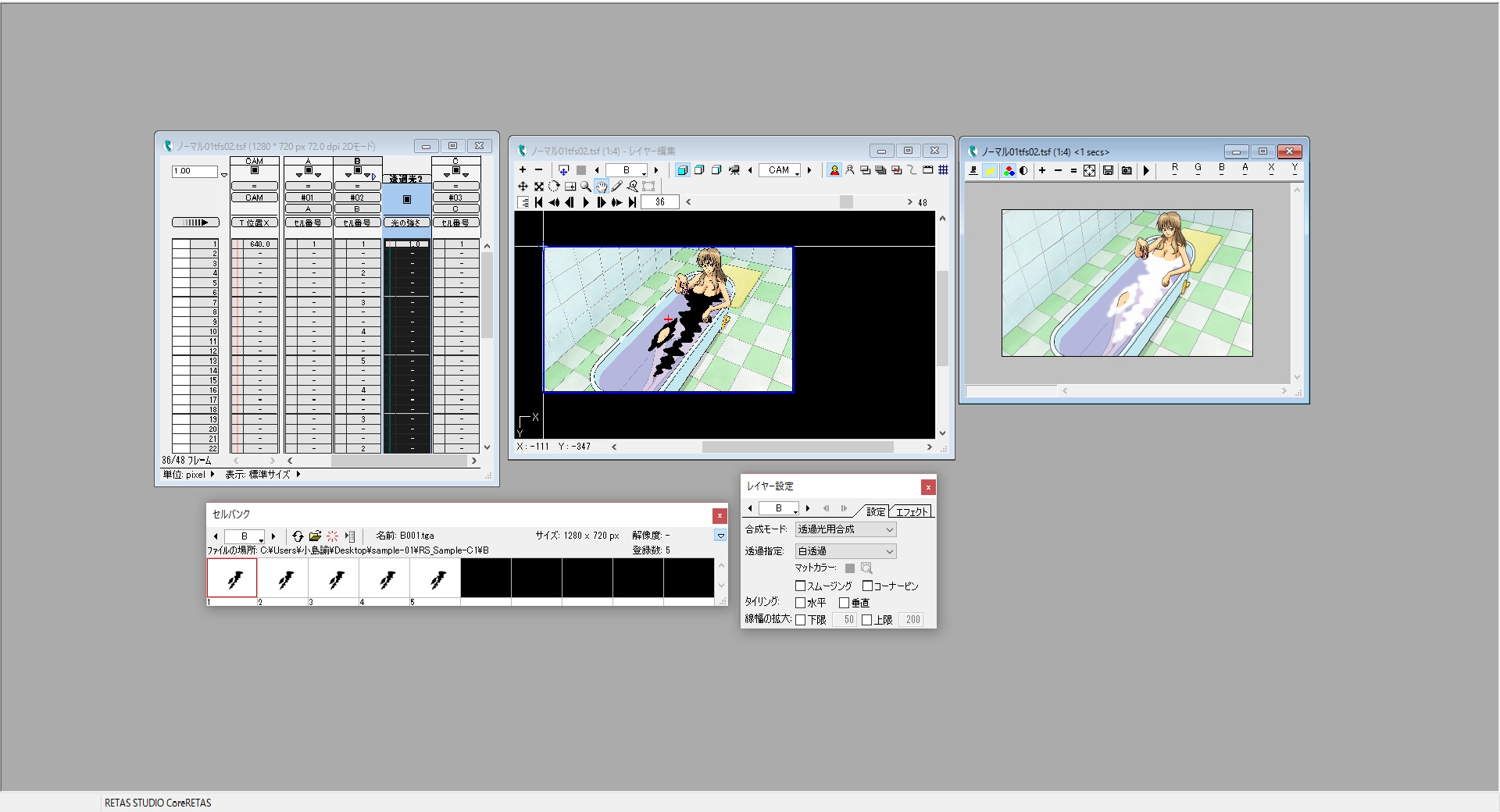Screen dimensions: 1500x812
Task: Click the save floppy icon in preview
Action: [x=1108, y=171]
